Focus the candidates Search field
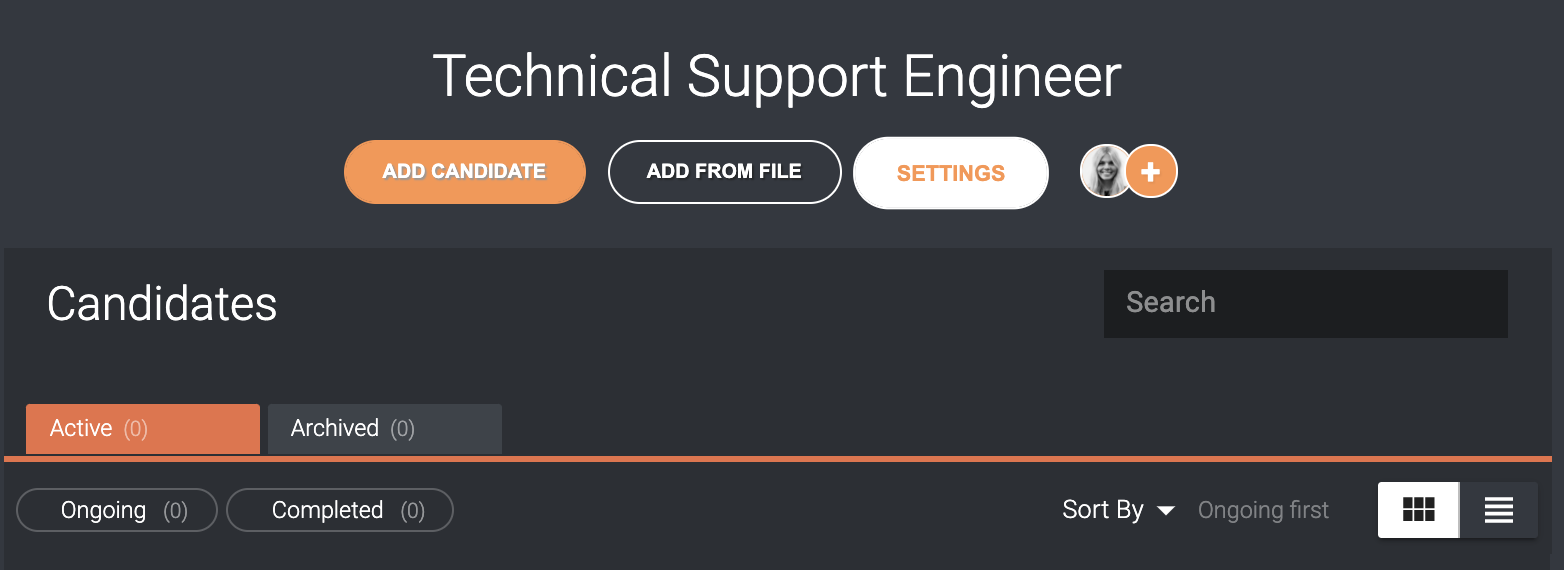This screenshot has width=1564, height=570. pyautogui.click(x=1306, y=303)
